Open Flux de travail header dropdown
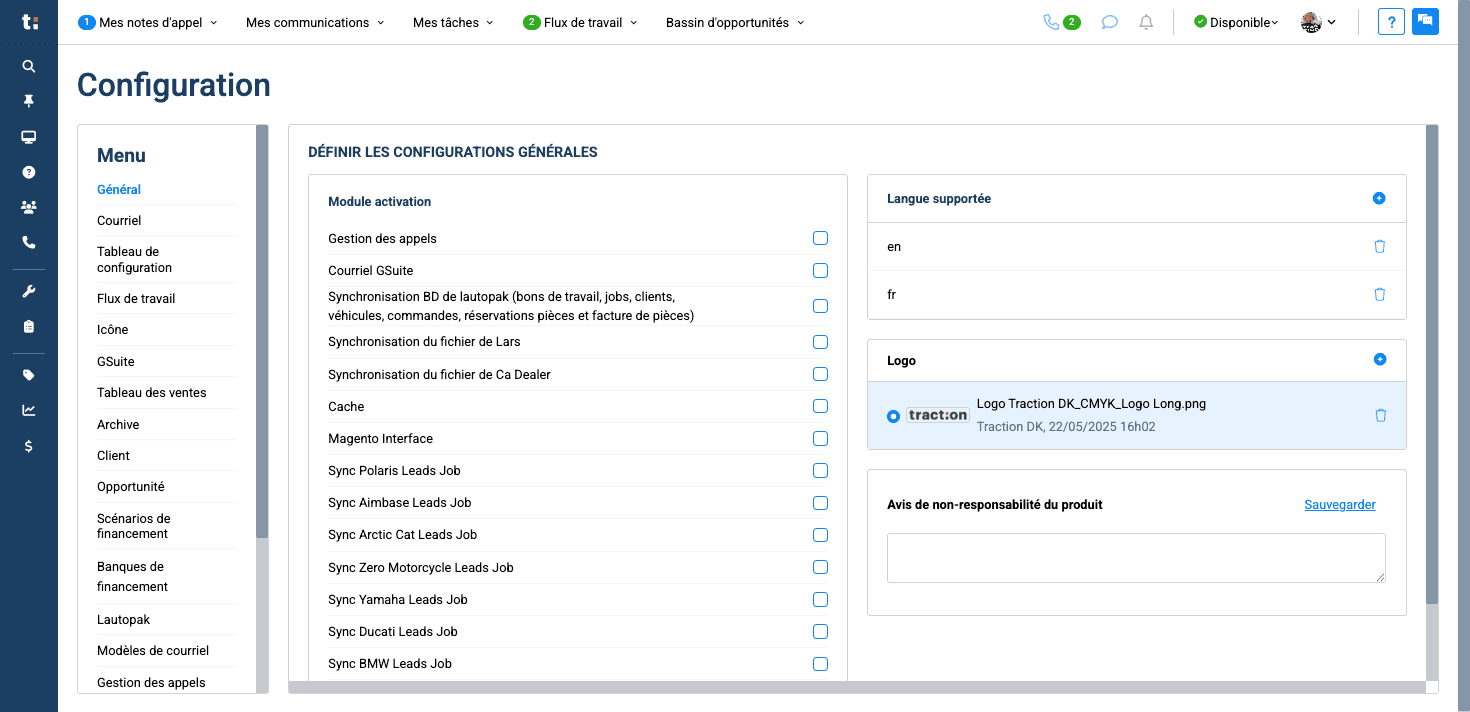1470x712 pixels. point(580,22)
